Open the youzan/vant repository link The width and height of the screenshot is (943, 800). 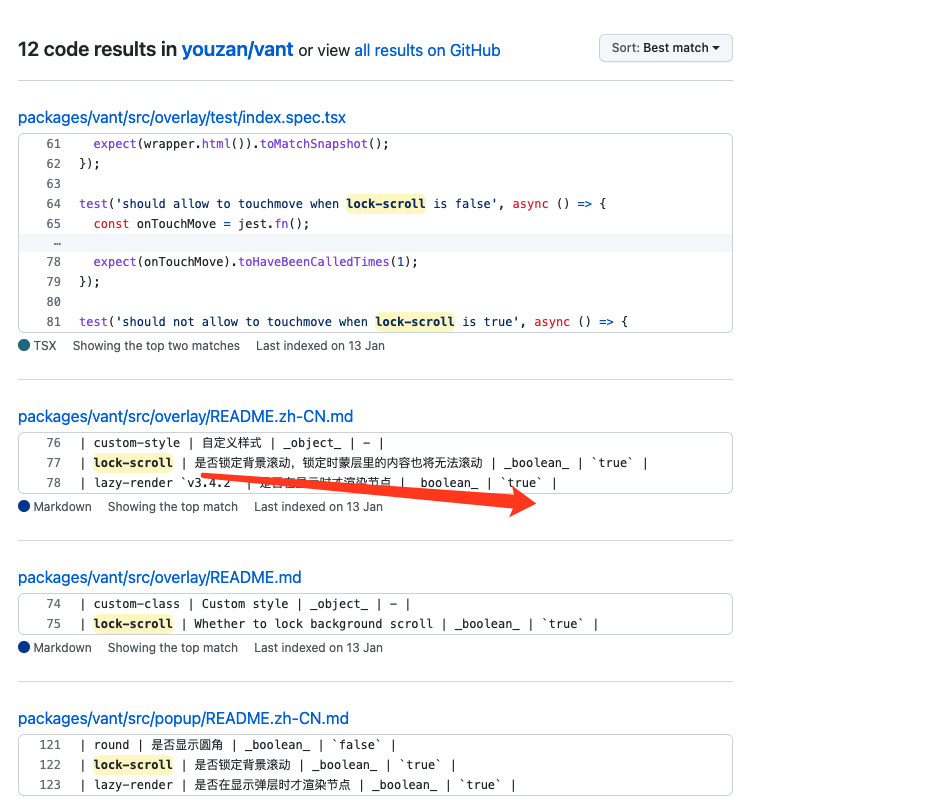(x=237, y=50)
